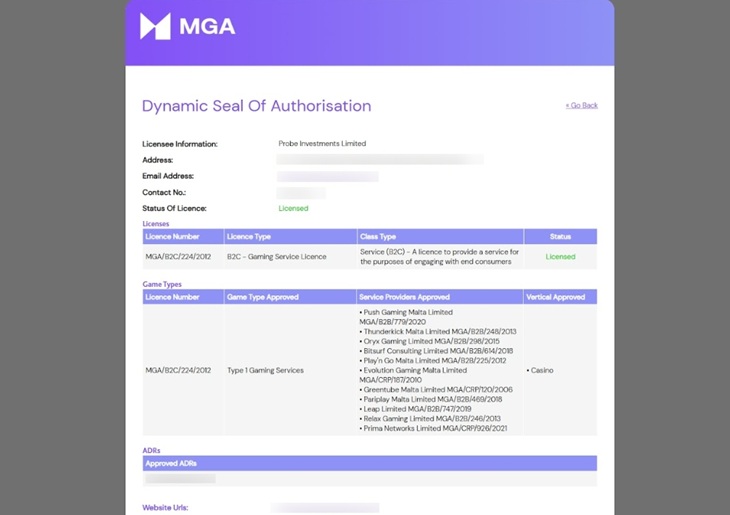Follow the Go Back link

pyautogui.click(x=581, y=105)
